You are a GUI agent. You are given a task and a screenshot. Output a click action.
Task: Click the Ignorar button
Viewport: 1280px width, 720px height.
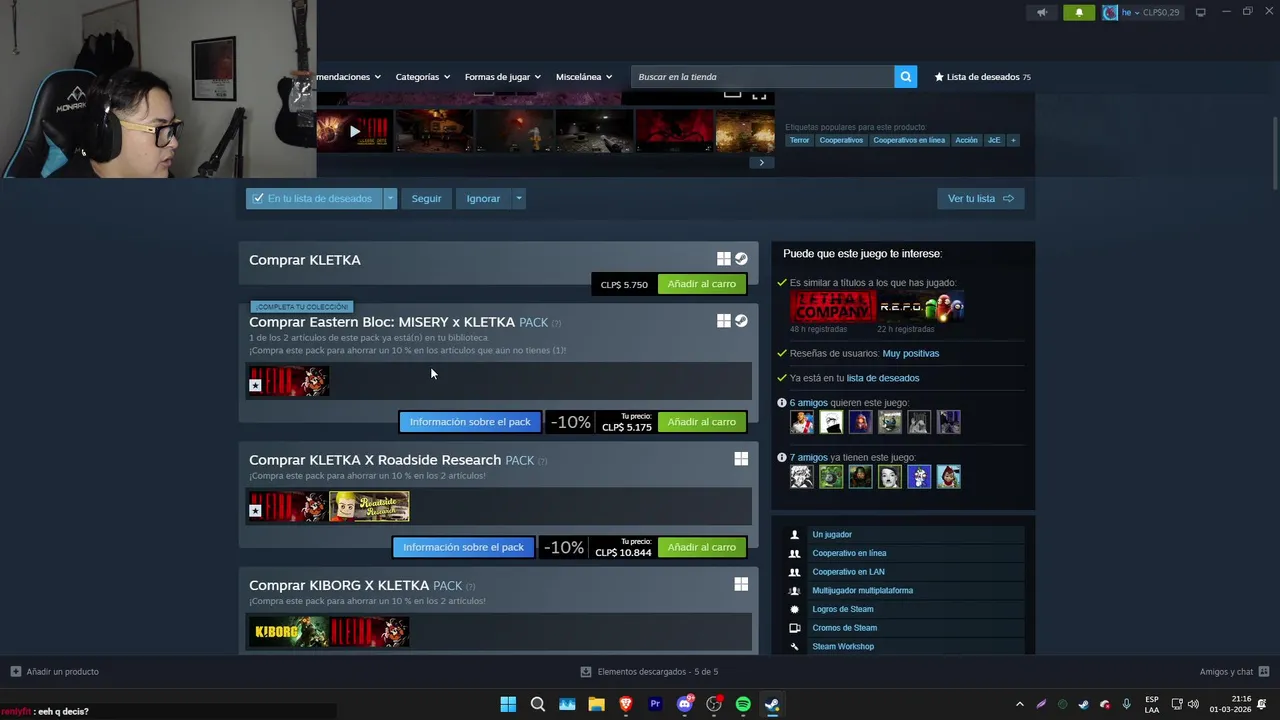point(483,198)
